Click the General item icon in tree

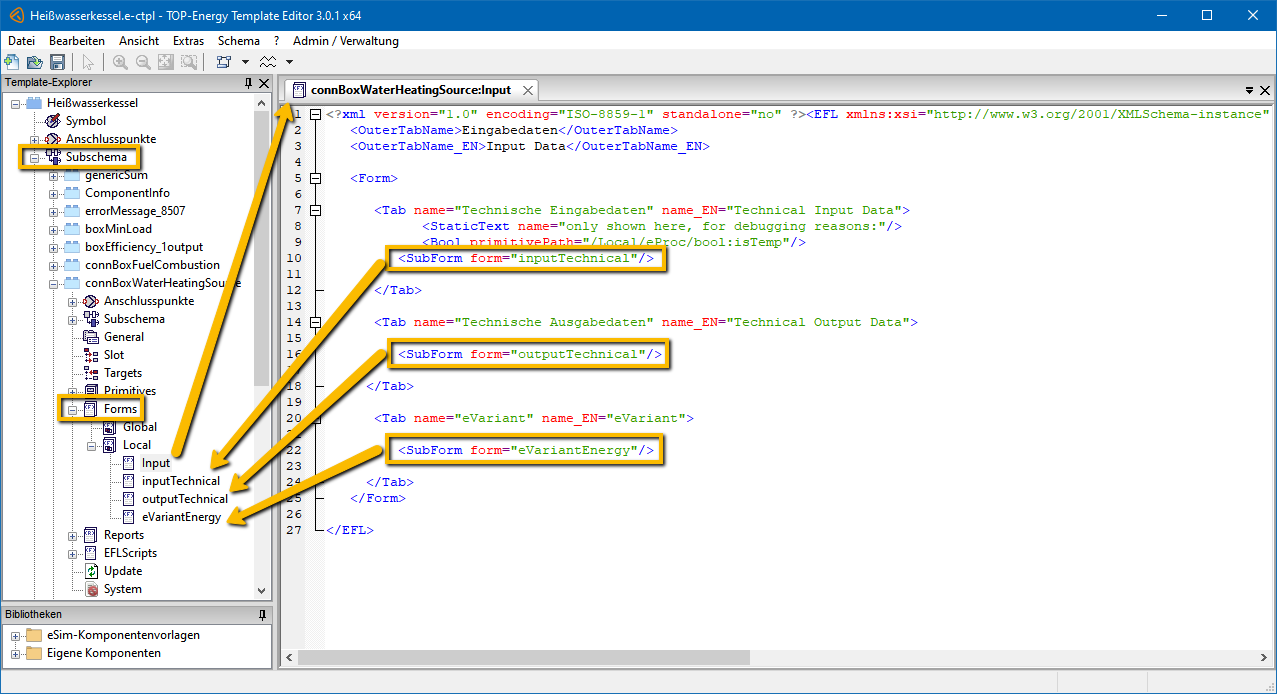point(92,337)
